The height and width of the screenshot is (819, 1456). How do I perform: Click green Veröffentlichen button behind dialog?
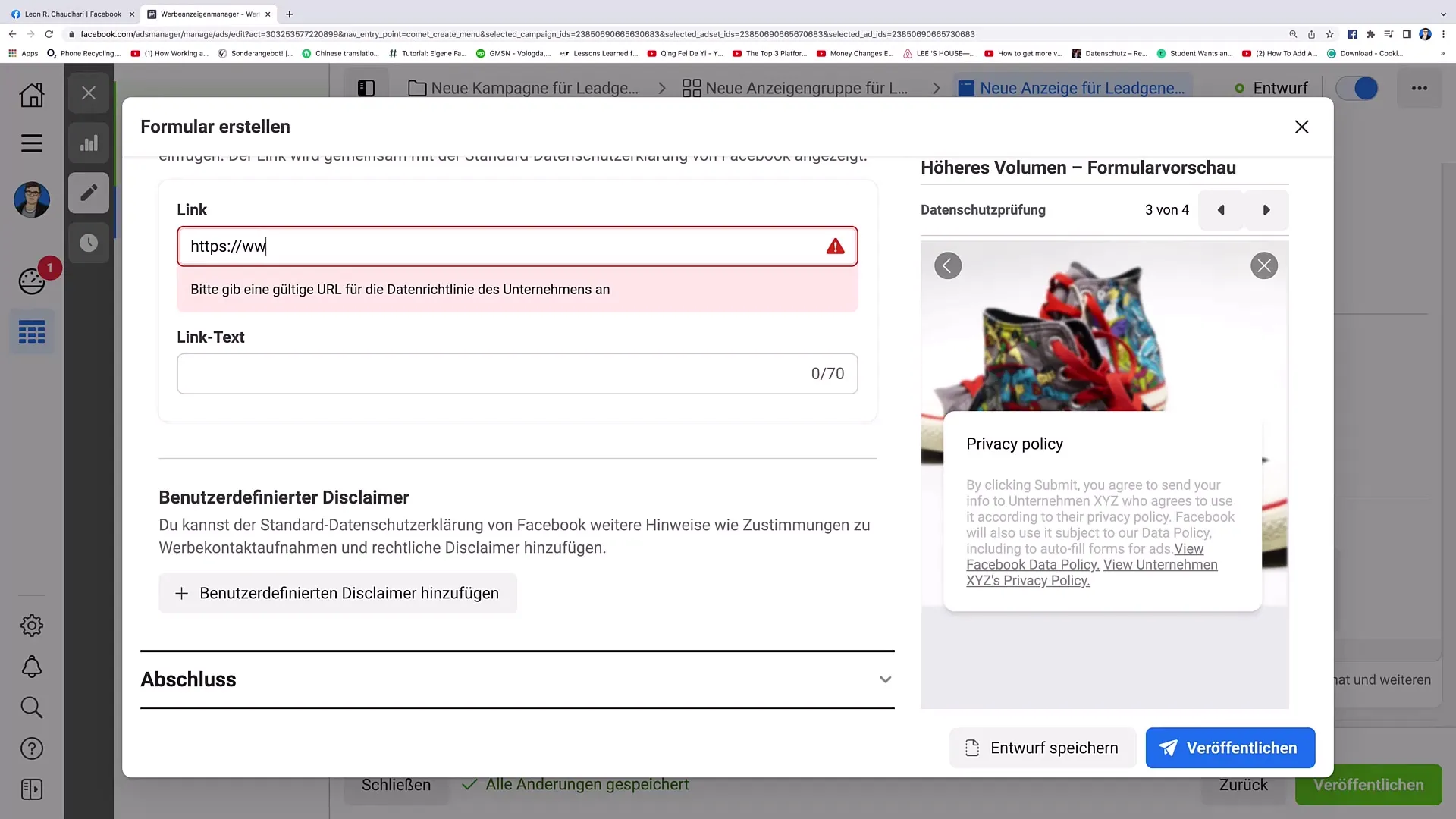(1368, 785)
